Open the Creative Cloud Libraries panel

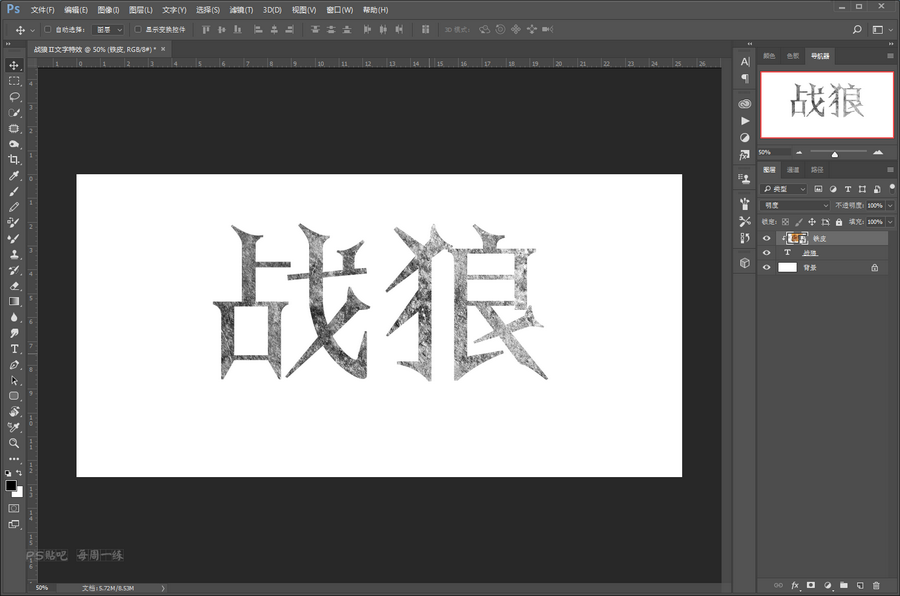[745, 104]
